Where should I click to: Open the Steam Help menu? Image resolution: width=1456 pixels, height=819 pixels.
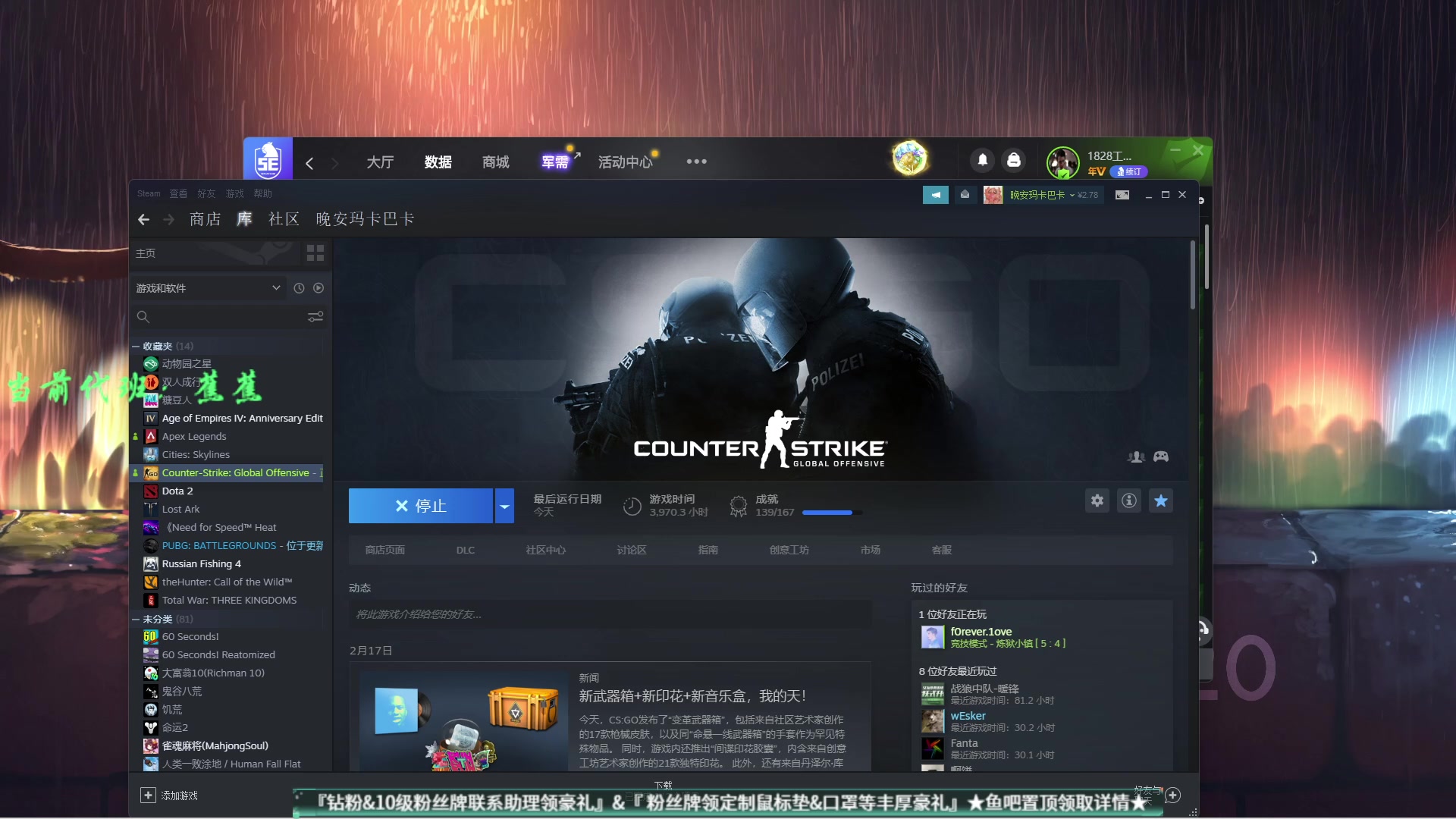262,194
